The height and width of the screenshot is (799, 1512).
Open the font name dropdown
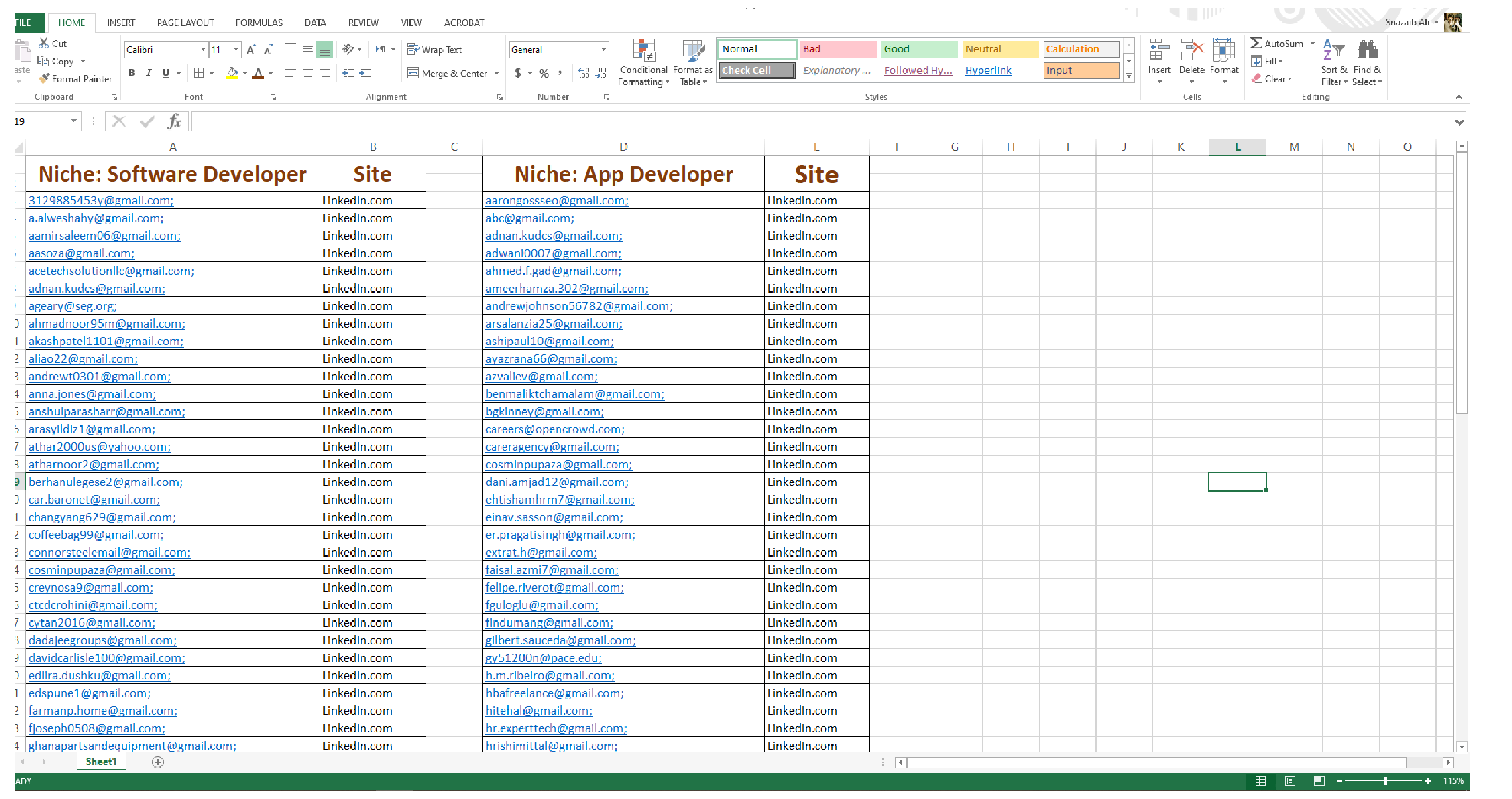[x=203, y=49]
